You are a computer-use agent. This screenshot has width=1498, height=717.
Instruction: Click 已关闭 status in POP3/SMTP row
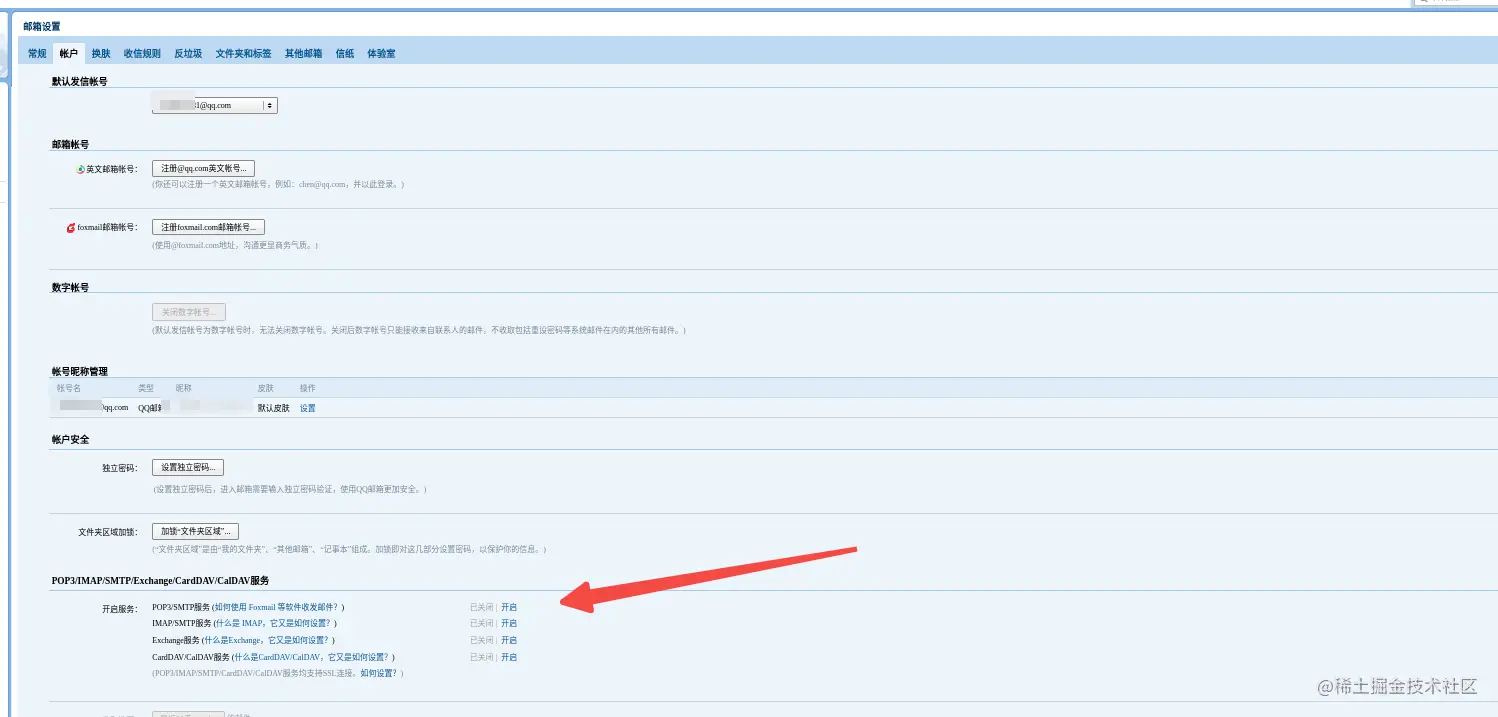[x=482, y=607]
